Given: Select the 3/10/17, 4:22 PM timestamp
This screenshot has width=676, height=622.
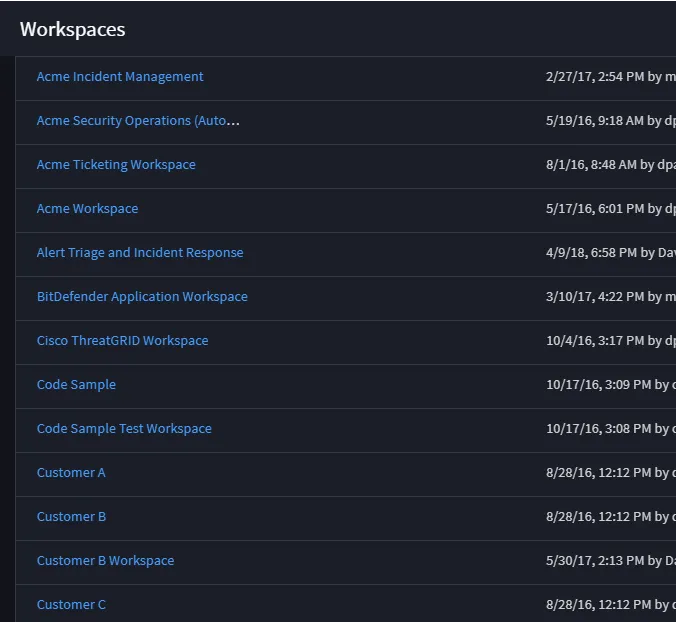Looking at the screenshot, I should (x=595, y=297).
